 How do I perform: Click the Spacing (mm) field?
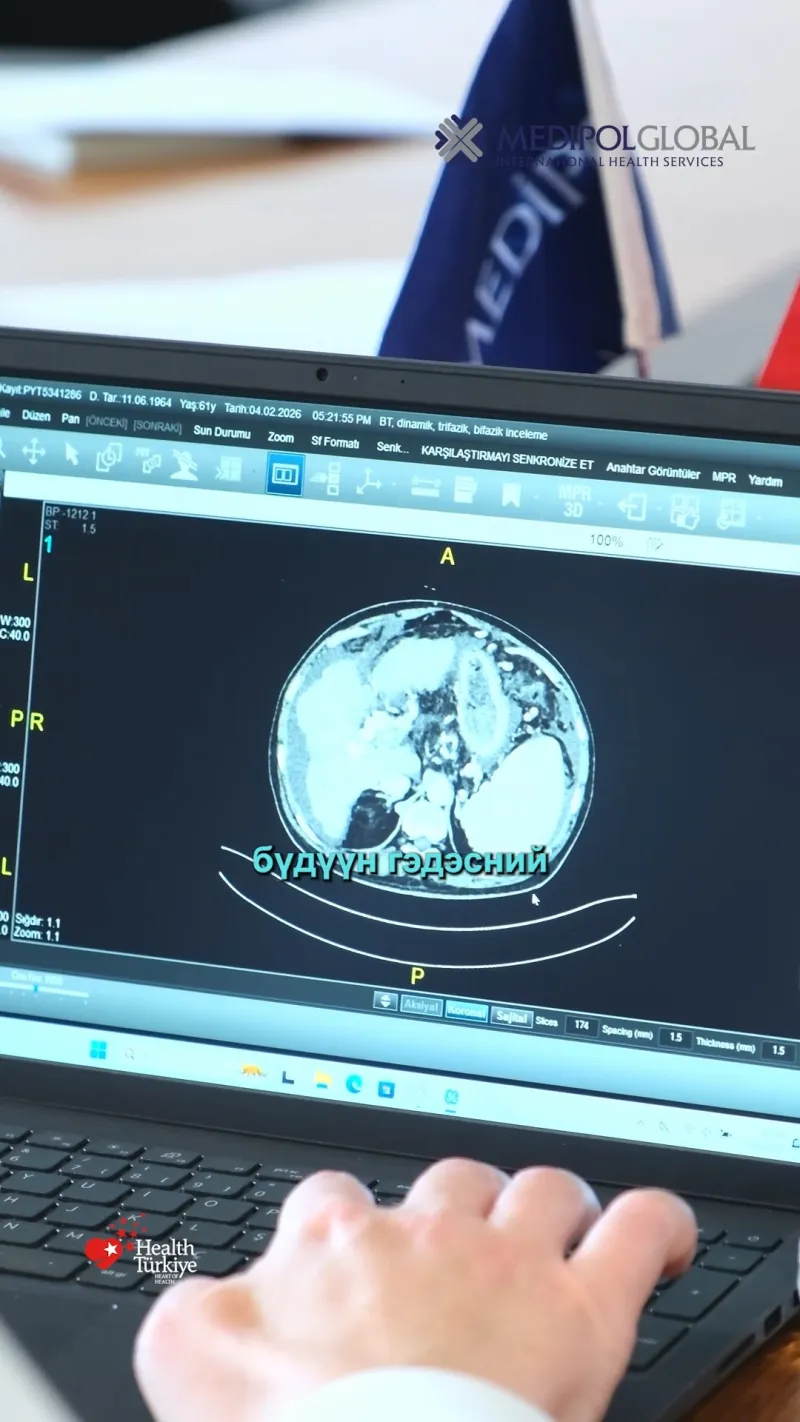tap(676, 1037)
